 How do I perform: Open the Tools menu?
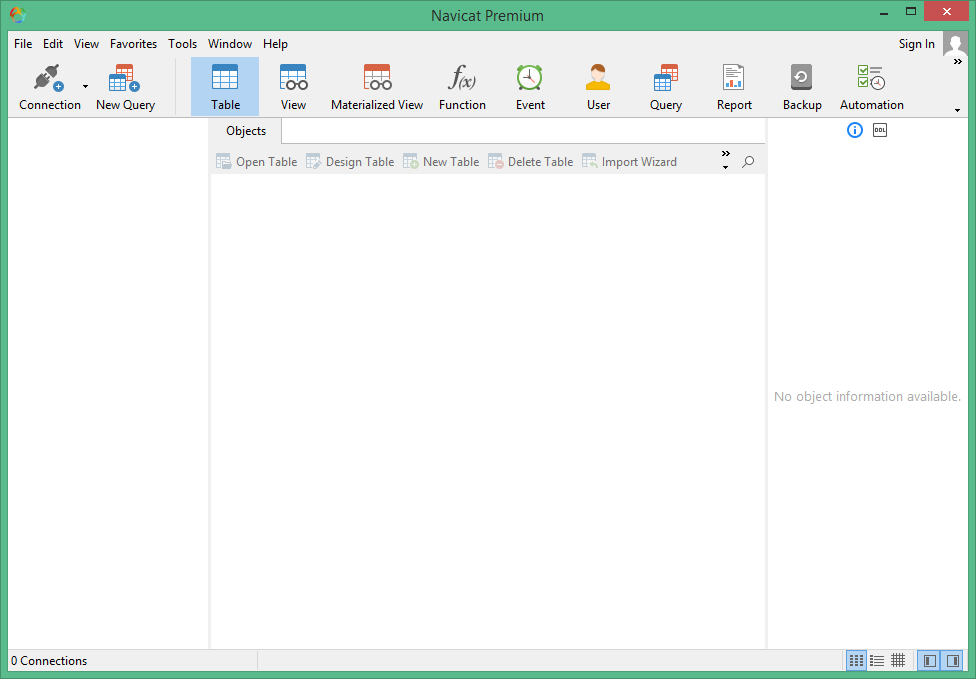click(182, 44)
